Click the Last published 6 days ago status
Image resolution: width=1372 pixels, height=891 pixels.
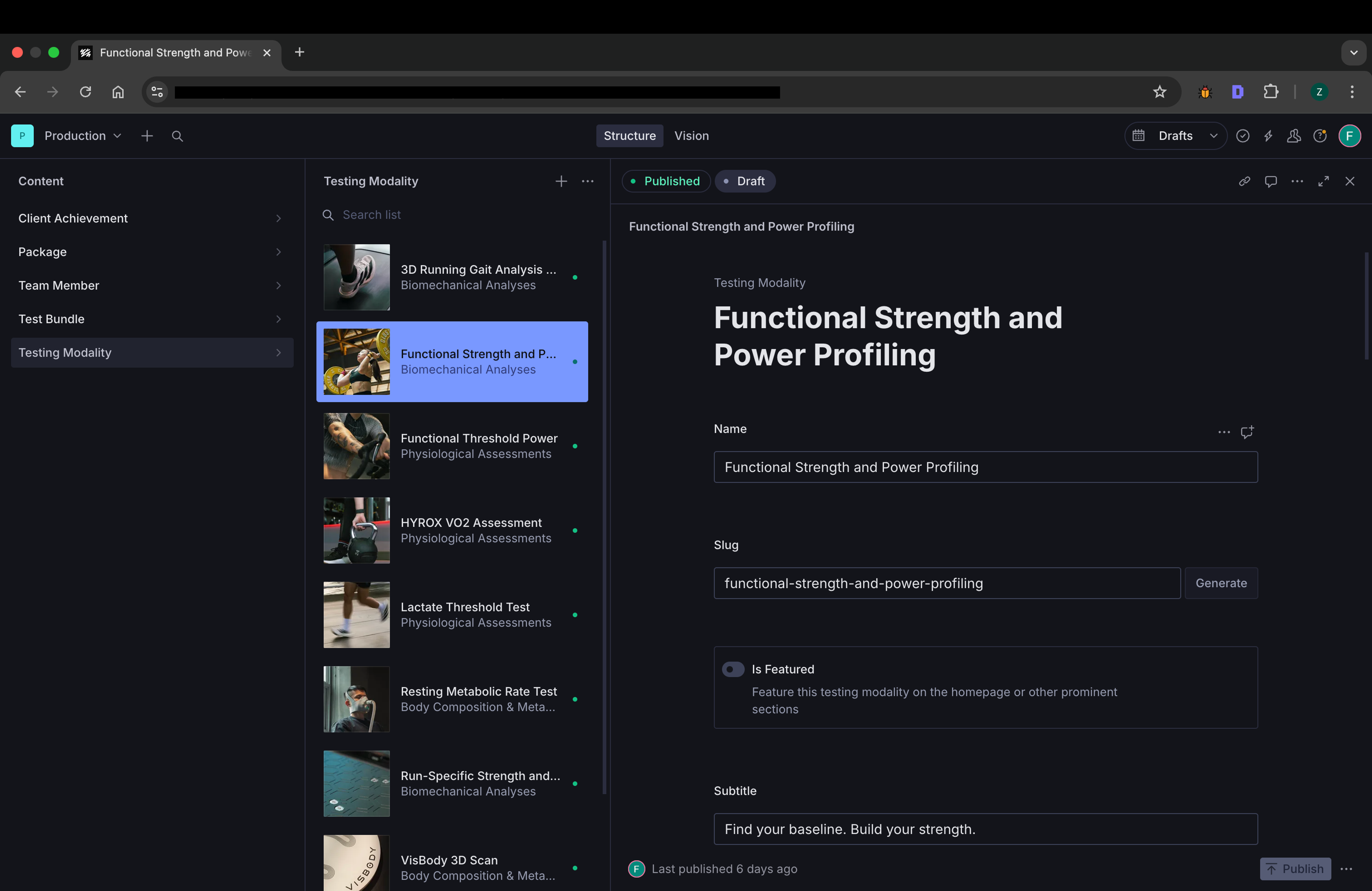coord(724,868)
